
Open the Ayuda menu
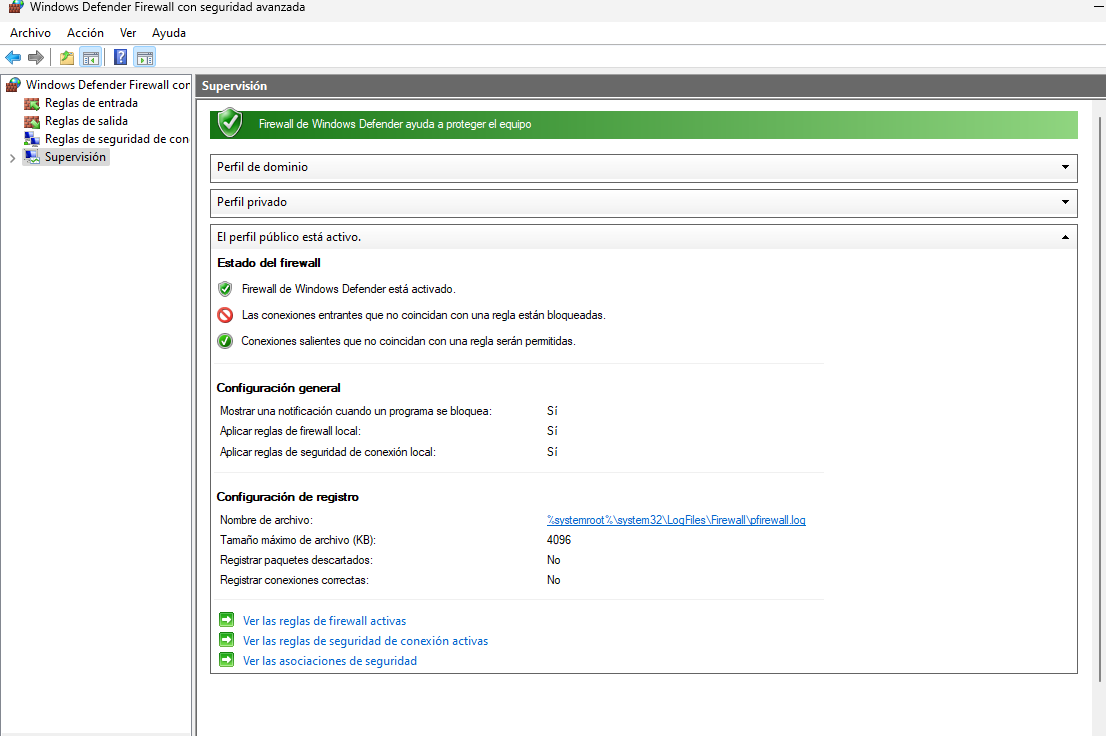tap(169, 33)
